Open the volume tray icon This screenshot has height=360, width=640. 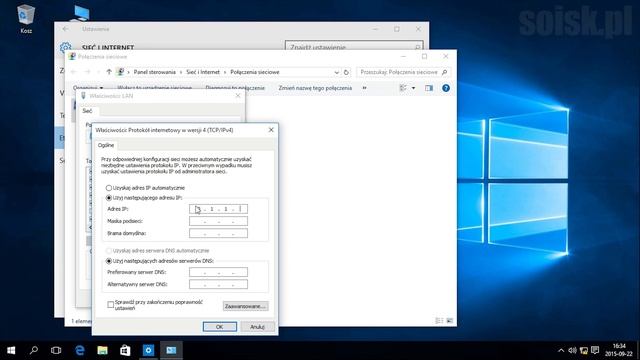(572, 351)
